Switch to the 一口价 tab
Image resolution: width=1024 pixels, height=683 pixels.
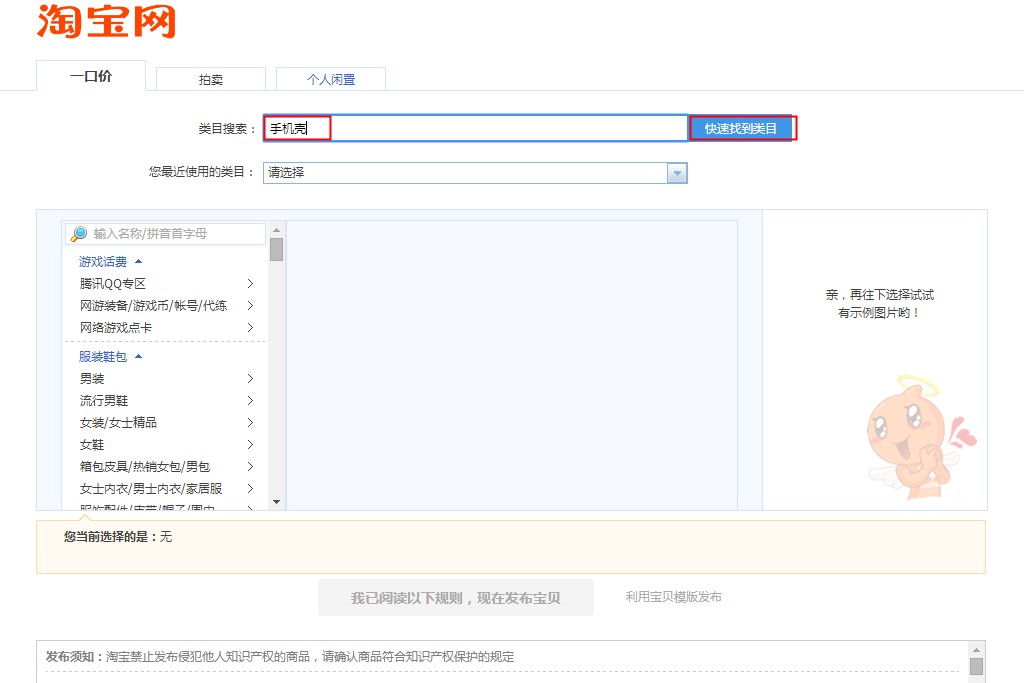tap(91, 76)
